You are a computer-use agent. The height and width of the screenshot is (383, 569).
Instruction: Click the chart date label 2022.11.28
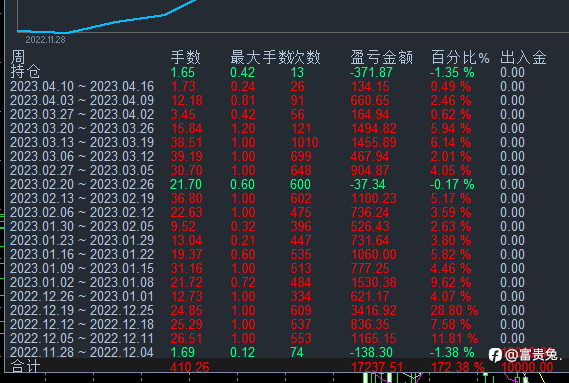pos(45,40)
